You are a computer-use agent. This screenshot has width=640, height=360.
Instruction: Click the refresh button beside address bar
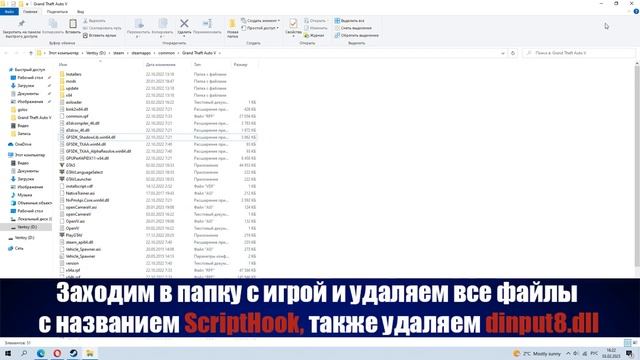(x=513, y=53)
